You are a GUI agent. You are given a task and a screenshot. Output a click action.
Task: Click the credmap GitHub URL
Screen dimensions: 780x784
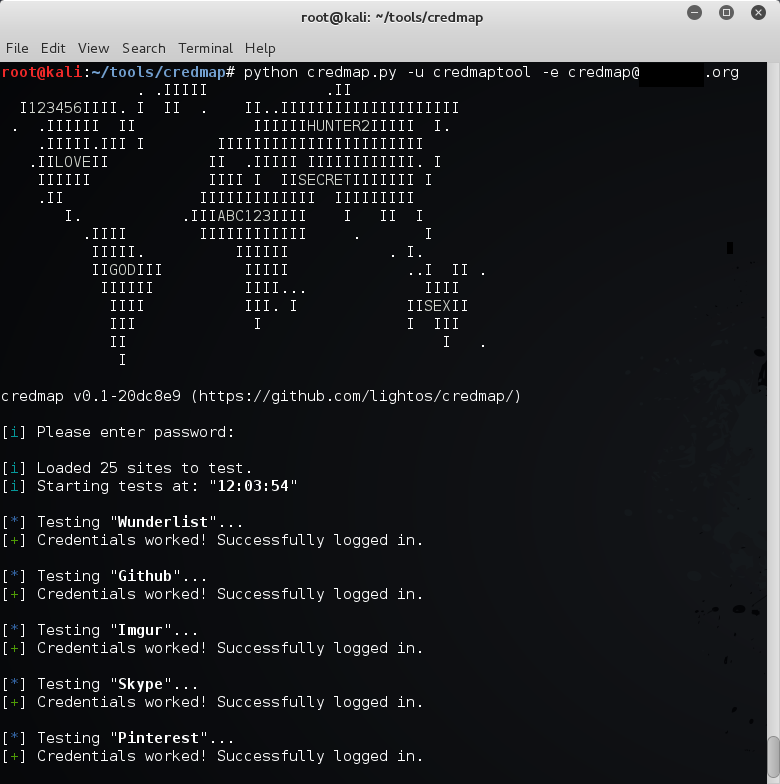(x=356, y=396)
